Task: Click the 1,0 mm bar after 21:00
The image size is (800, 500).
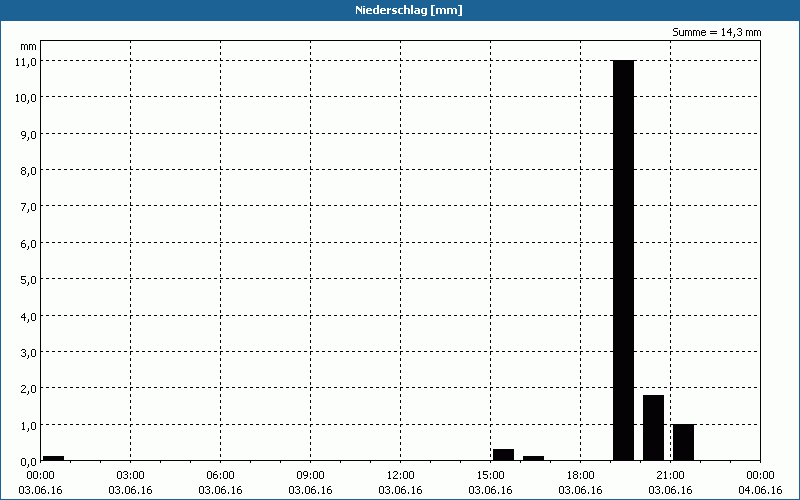Action: pyautogui.click(x=683, y=442)
